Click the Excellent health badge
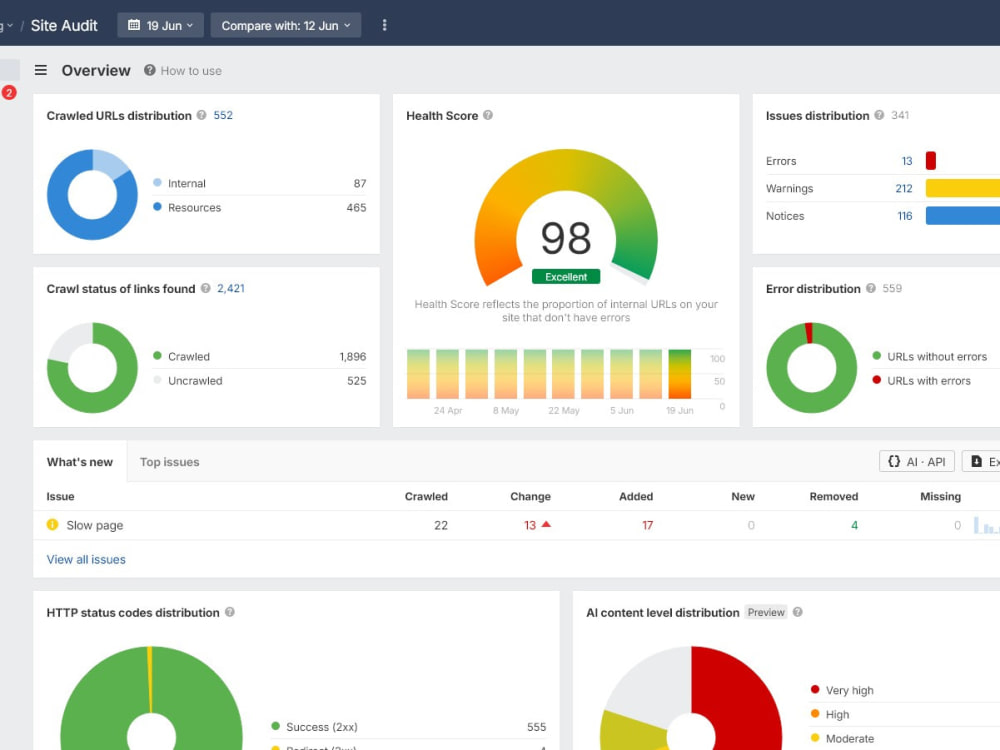 [566, 277]
